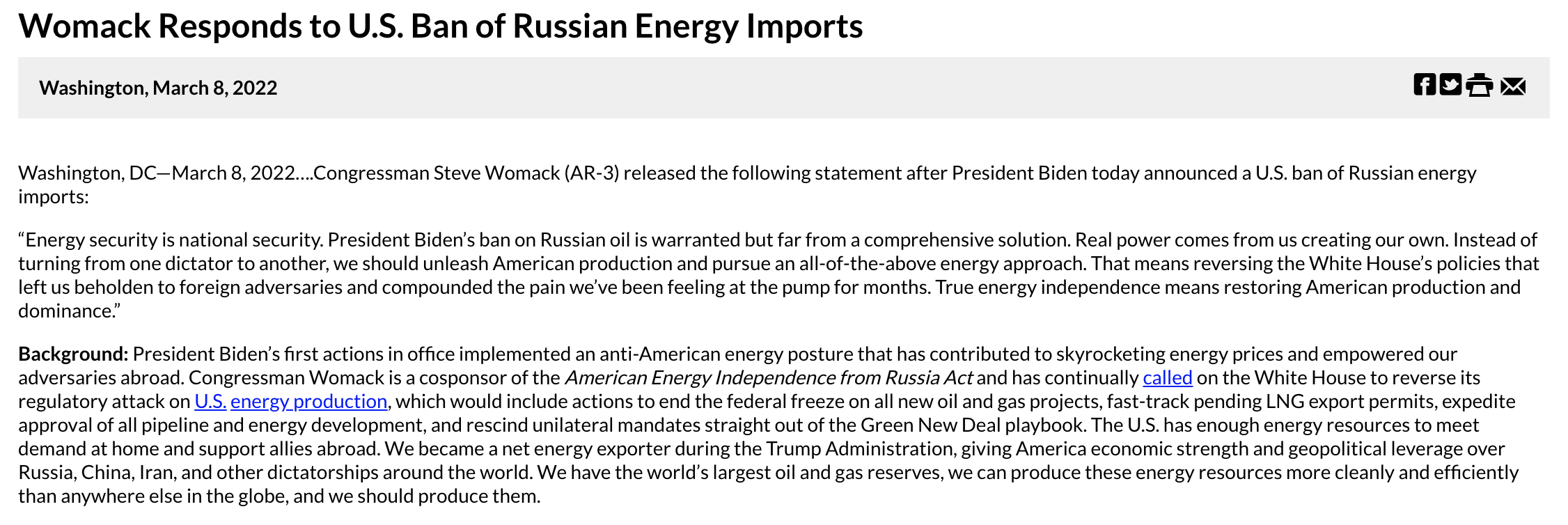Screen dimensions: 1568x525
Task: Open the 'energy production' link
Action: point(308,402)
